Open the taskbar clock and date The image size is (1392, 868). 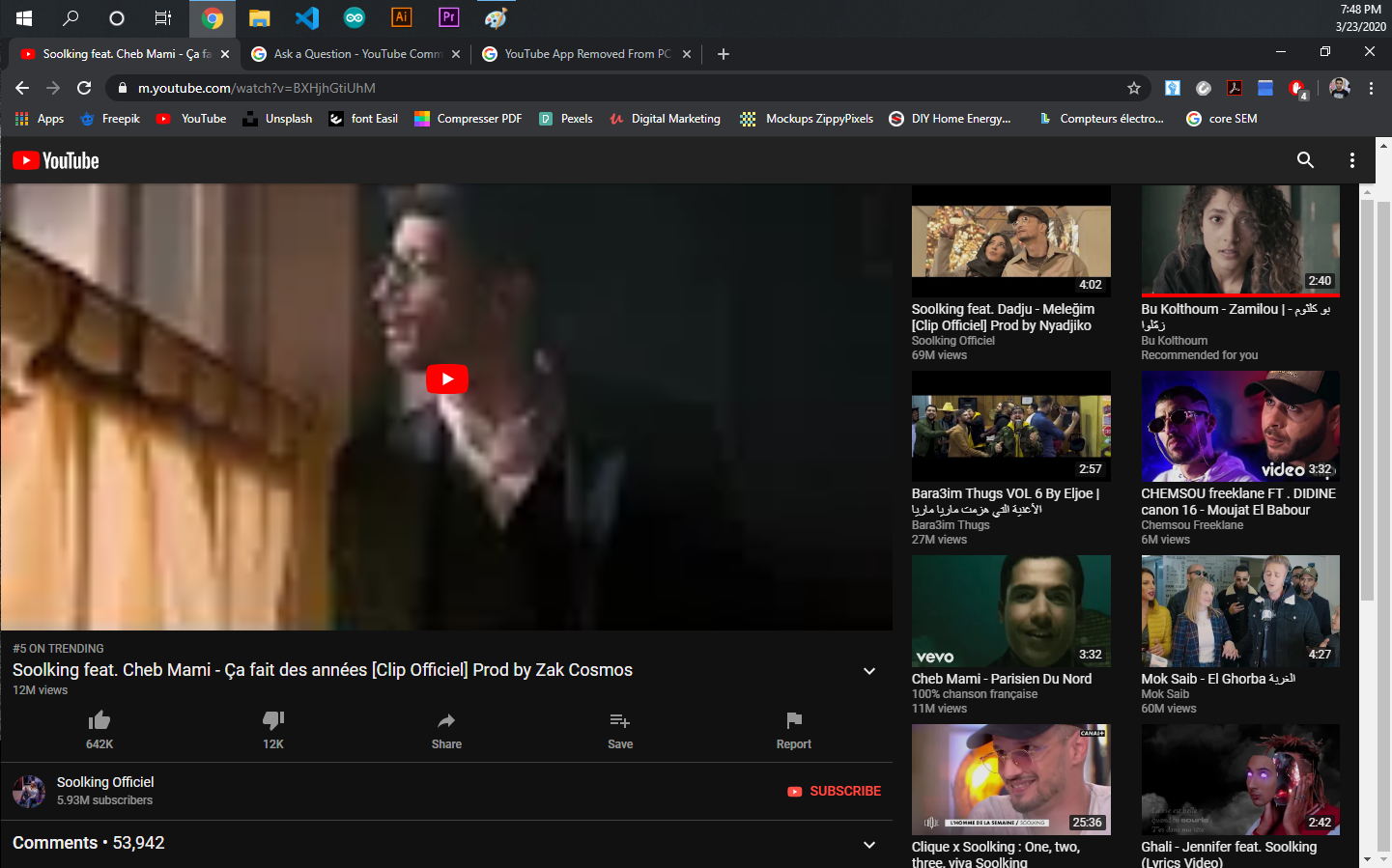[x=1360, y=18]
